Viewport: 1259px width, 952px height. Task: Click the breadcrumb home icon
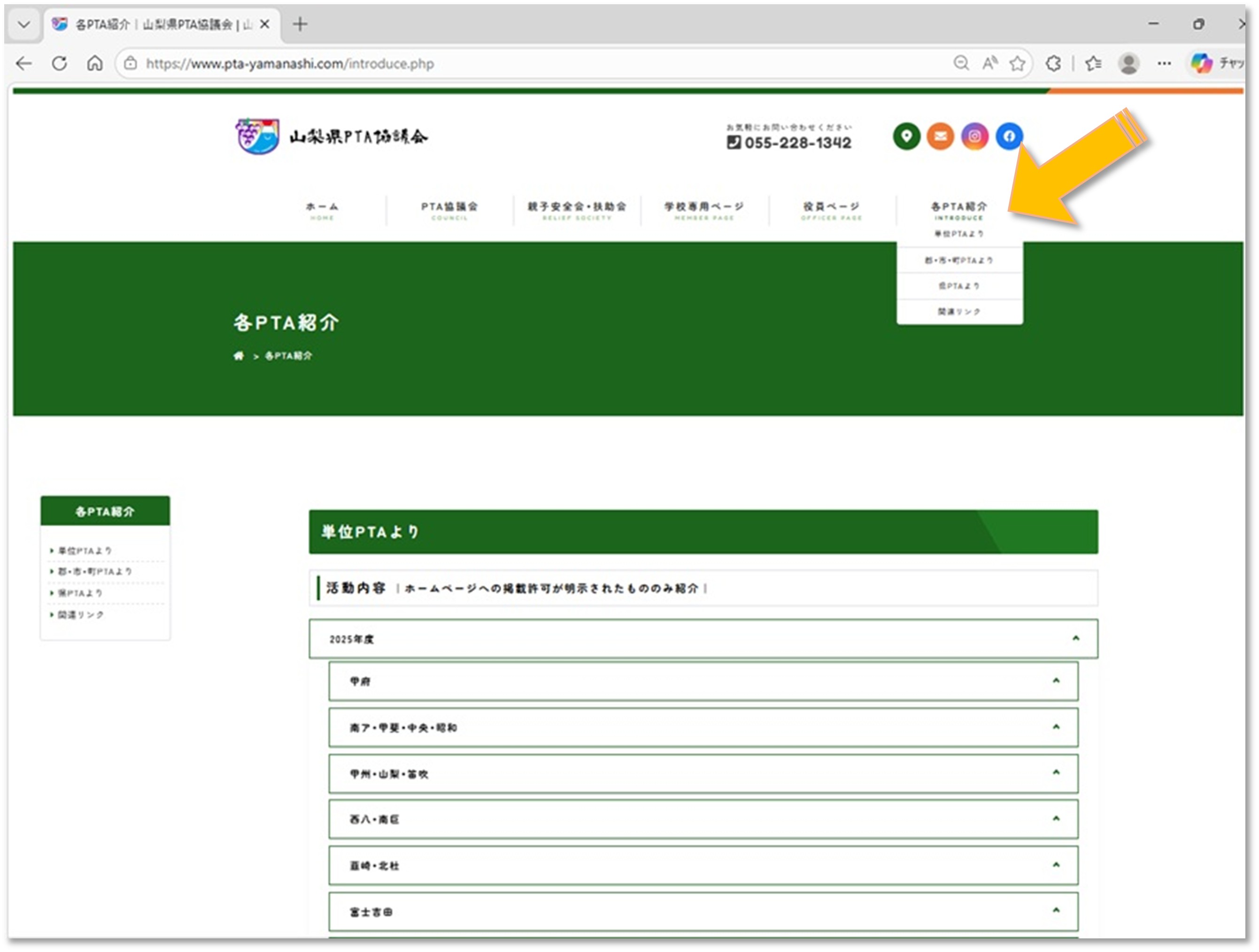[239, 356]
